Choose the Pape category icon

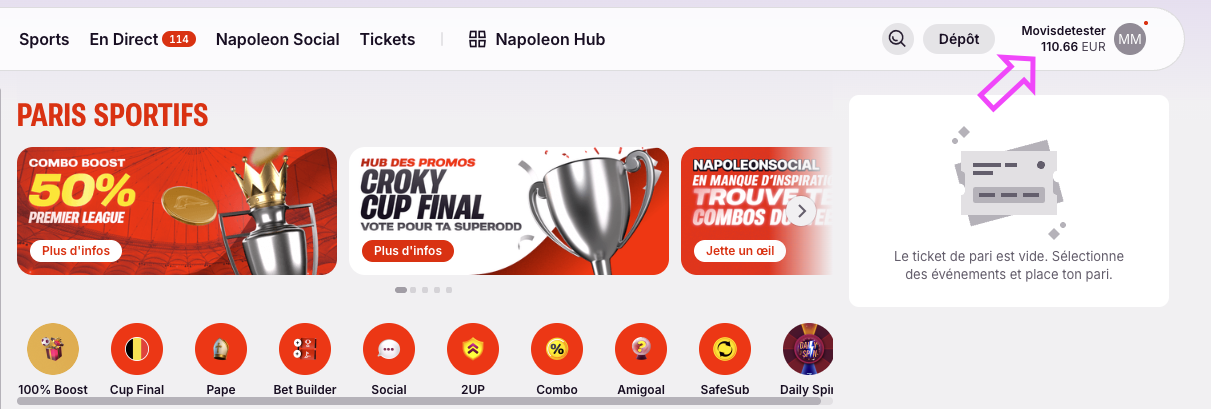pos(221,349)
